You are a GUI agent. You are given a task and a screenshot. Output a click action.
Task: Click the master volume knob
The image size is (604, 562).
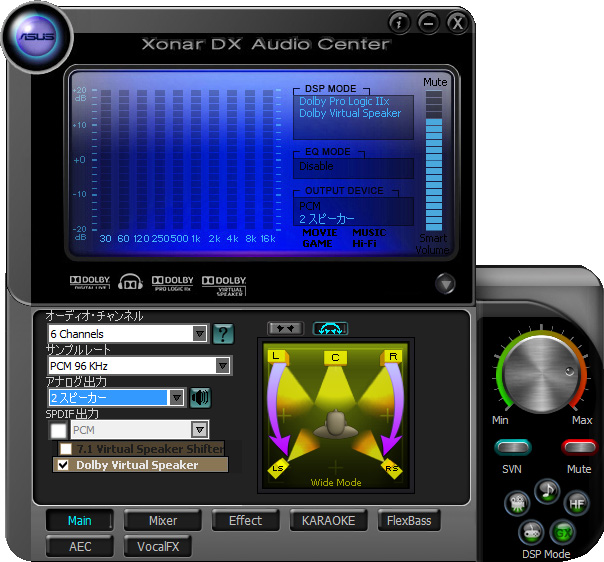coord(541,373)
